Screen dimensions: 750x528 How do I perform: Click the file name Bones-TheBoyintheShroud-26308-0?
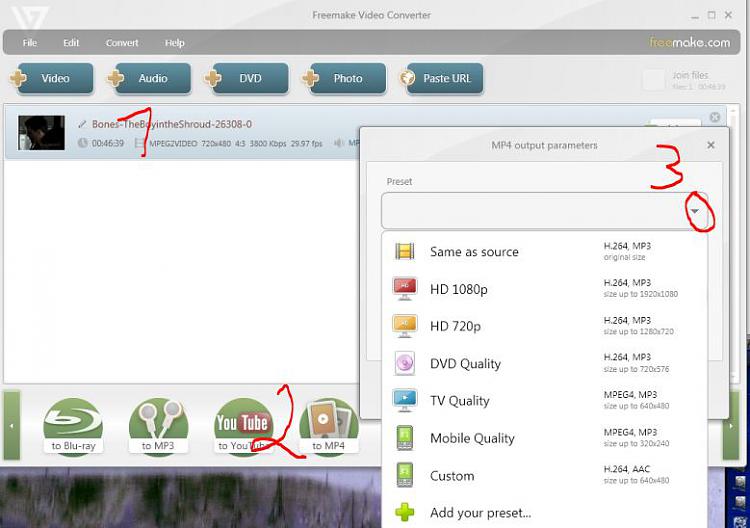tap(172, 124)
